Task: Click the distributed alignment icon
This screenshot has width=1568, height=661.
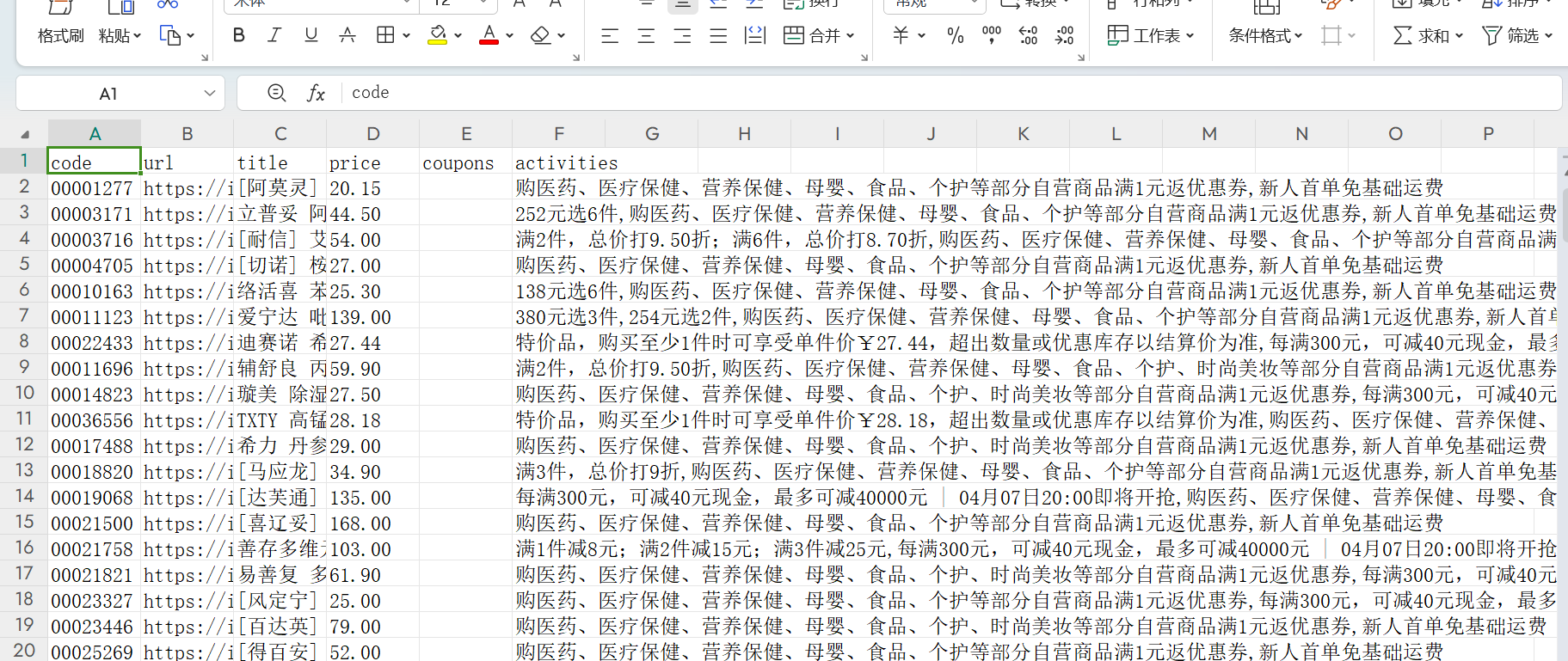Action: click(x=755, y=36)
